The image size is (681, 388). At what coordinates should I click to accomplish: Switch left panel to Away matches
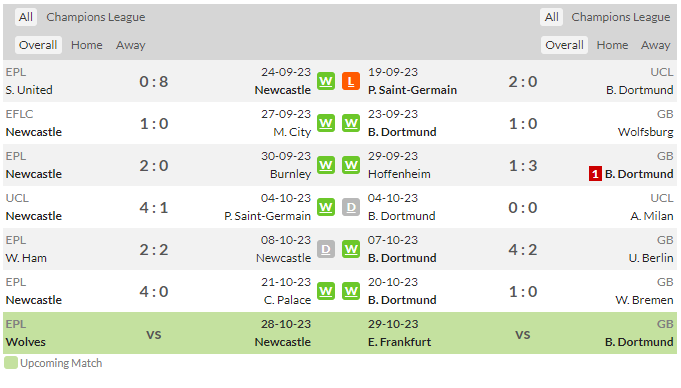click(130, 45)
